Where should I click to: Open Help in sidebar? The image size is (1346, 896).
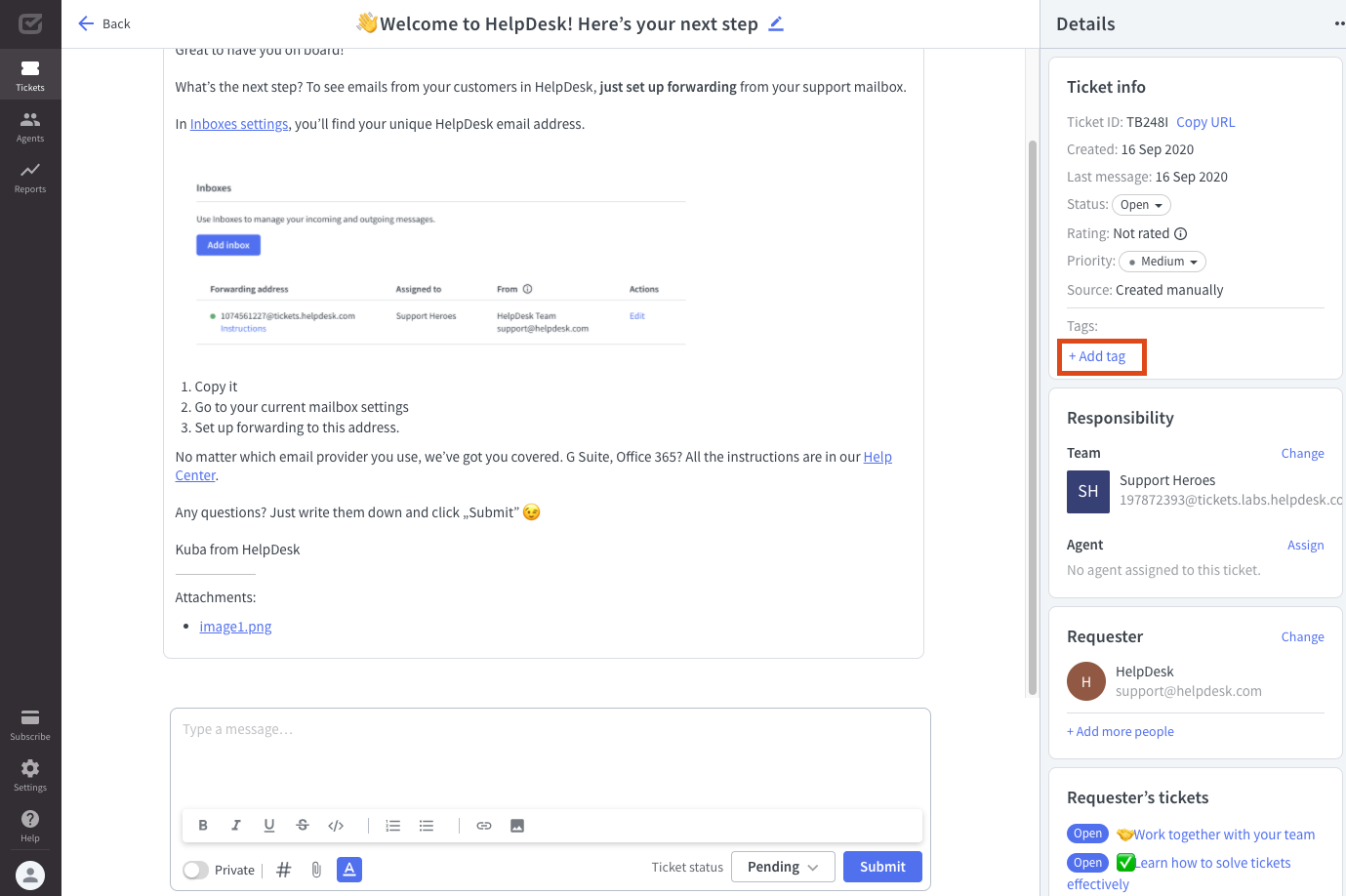[30, 826]
